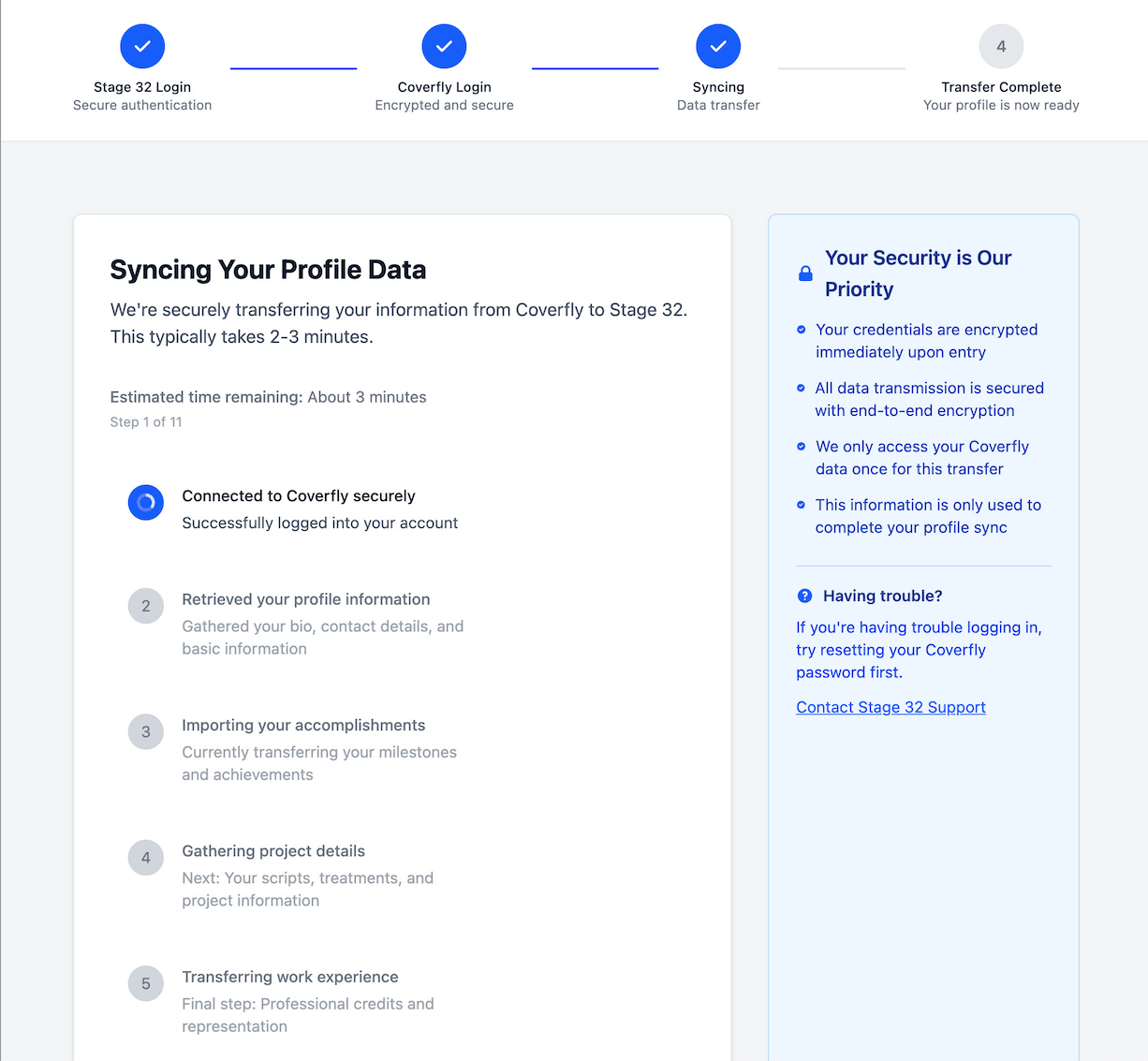This screenshot has height=1061, width=1148.
Task: Click the spinner icon for Connected to Coverfly
Action: pos(146,503)
